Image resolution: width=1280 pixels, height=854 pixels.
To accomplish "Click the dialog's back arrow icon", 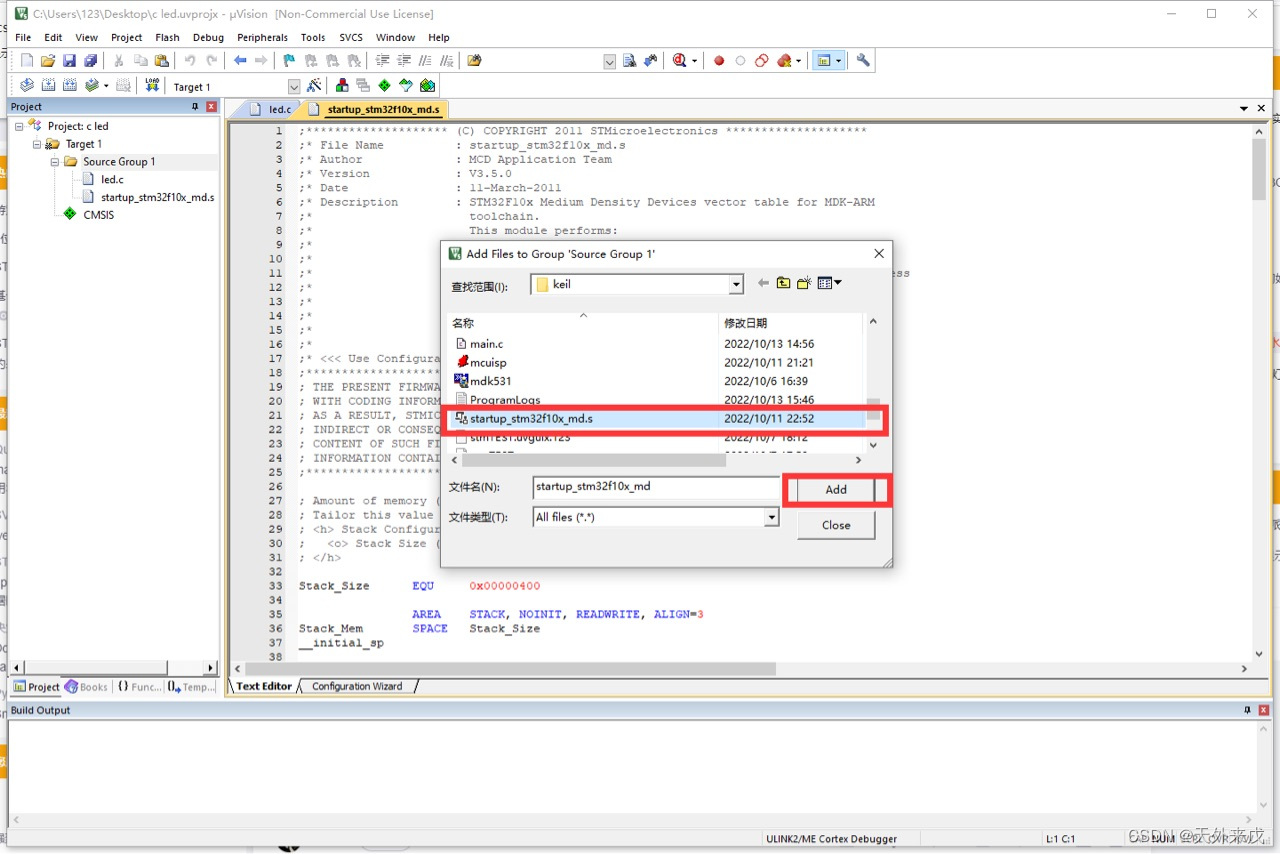I will pyautogui.click(x=763, y=284).
